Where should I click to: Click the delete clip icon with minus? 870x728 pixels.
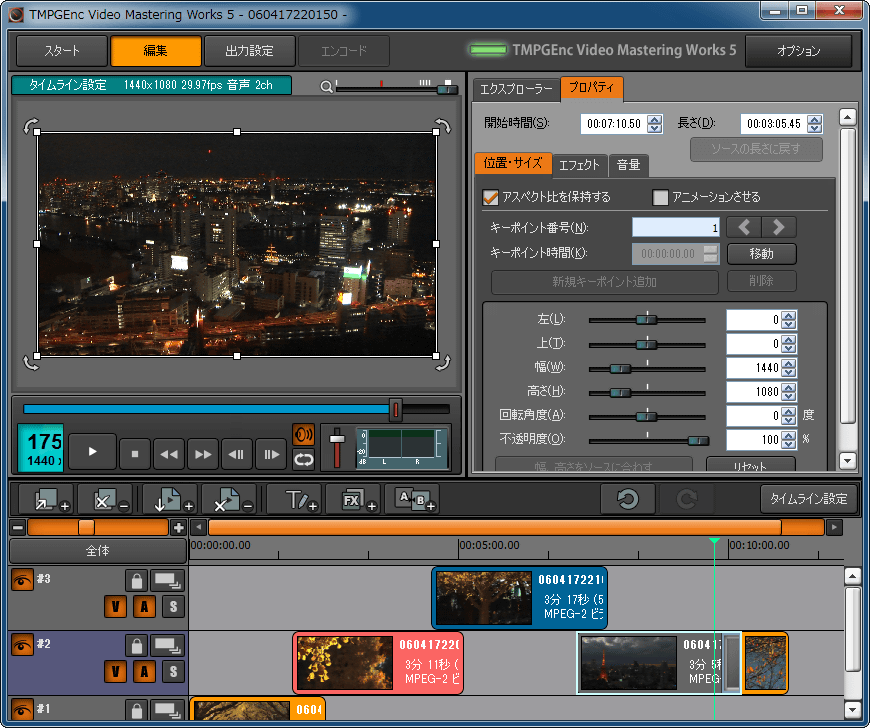pos(229,499)
